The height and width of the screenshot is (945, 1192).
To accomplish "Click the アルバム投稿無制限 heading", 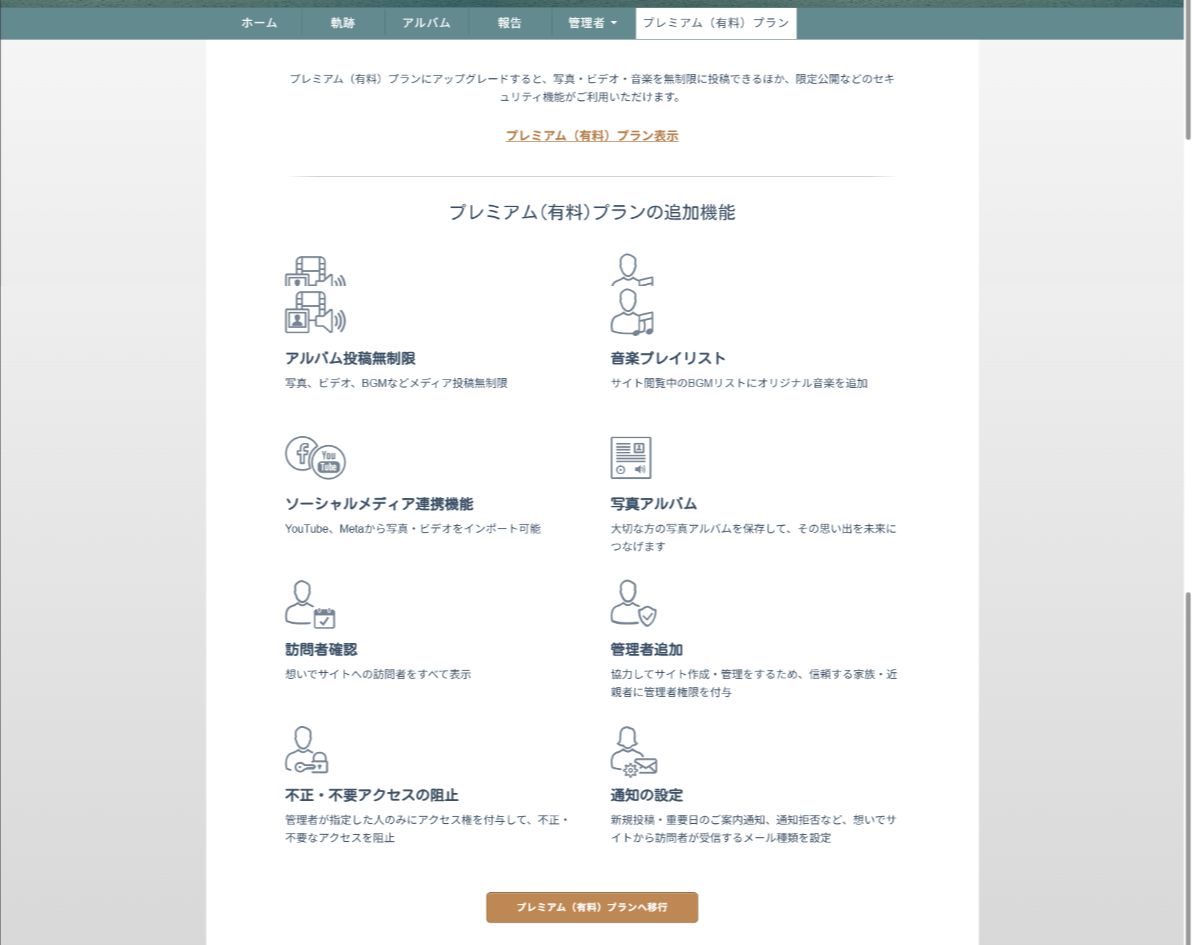I will pos(350,358).
